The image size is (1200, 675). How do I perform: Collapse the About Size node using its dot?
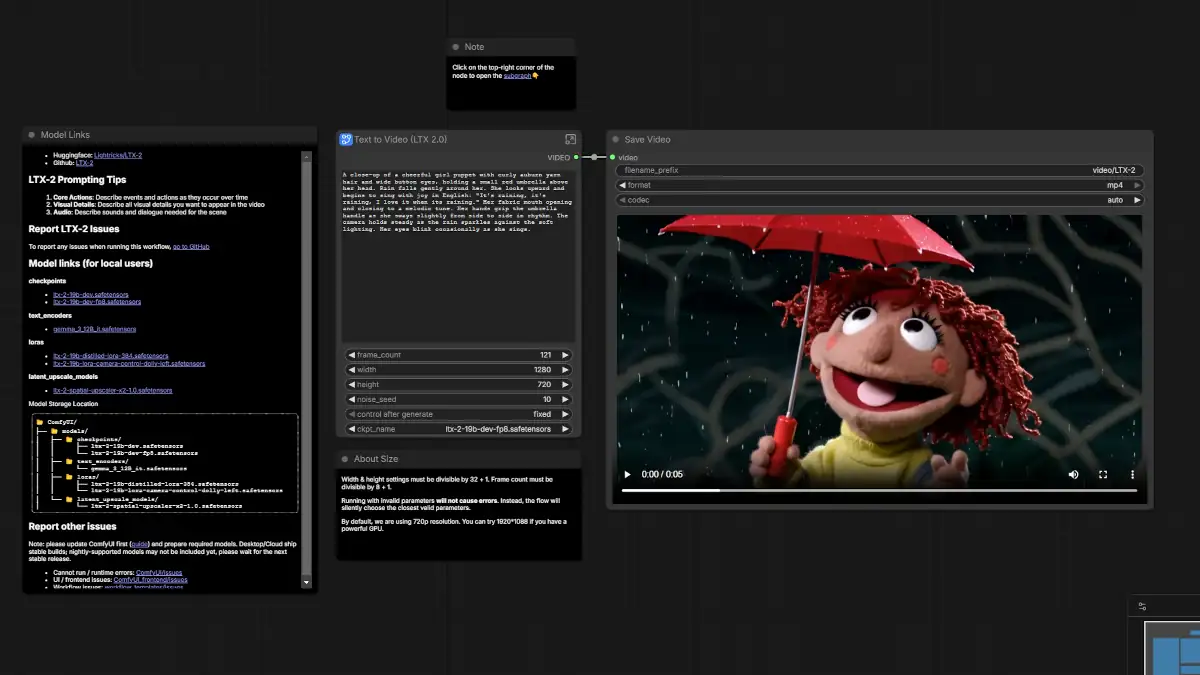click(x=345, y=459)
